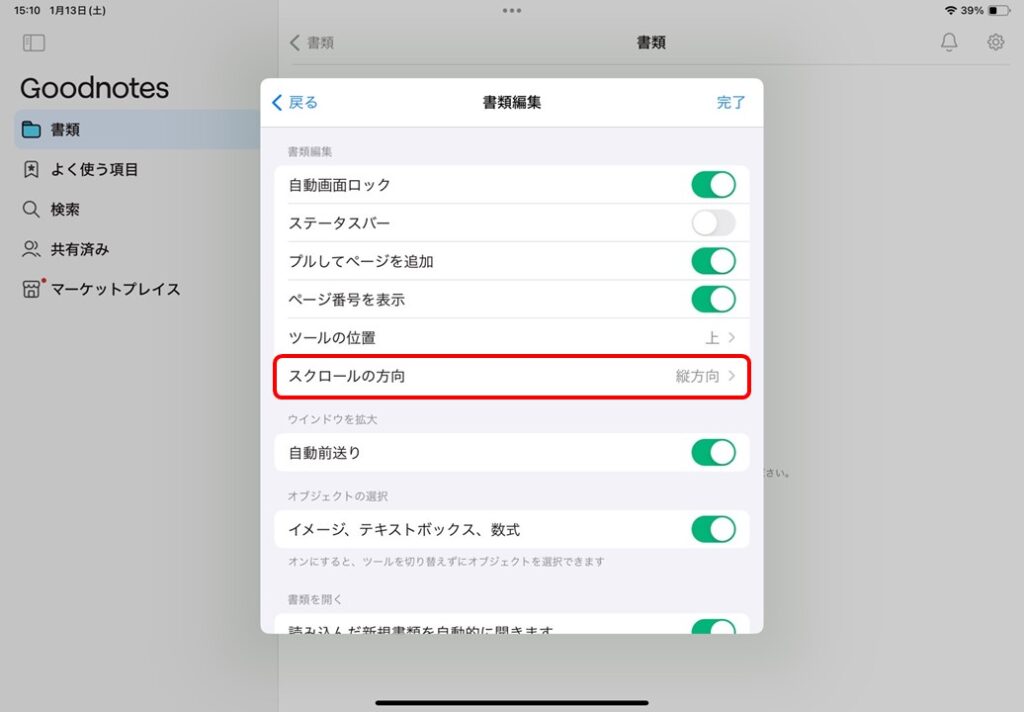This screenshot has width=1024, height=712.
Task: Toggle プルしてページを追加 switch
Action: pos(713,261)
